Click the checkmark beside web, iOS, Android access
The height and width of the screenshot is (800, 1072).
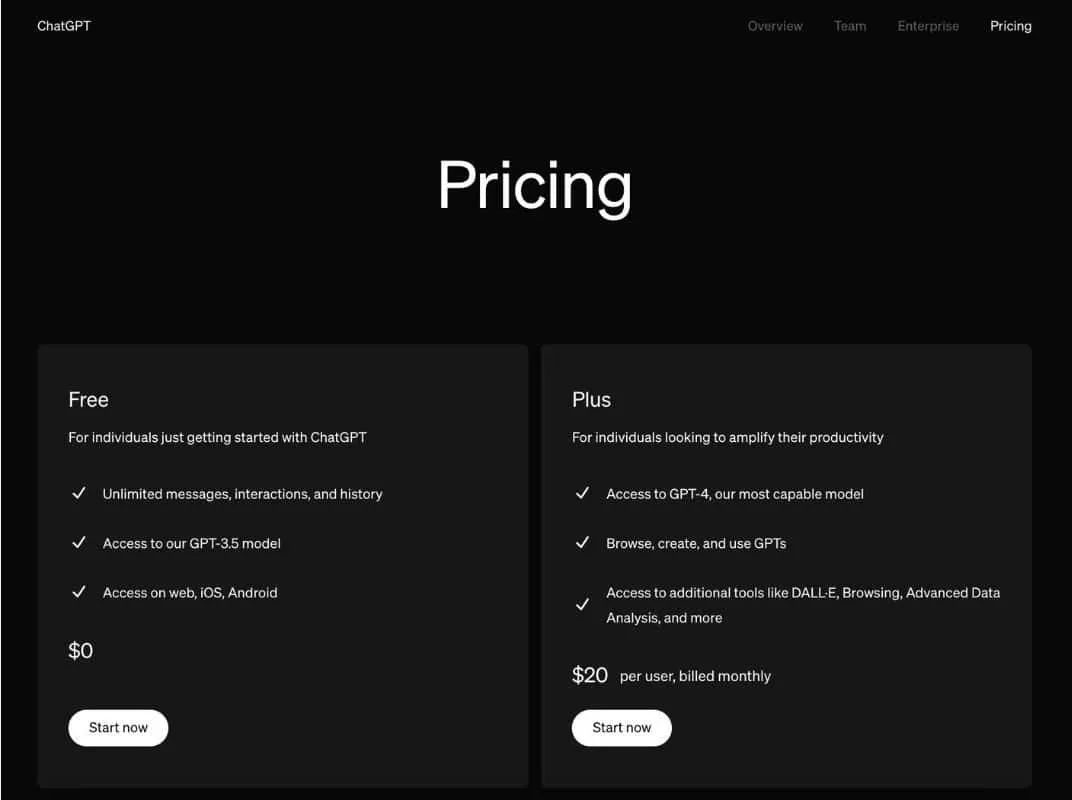[79, 592]
